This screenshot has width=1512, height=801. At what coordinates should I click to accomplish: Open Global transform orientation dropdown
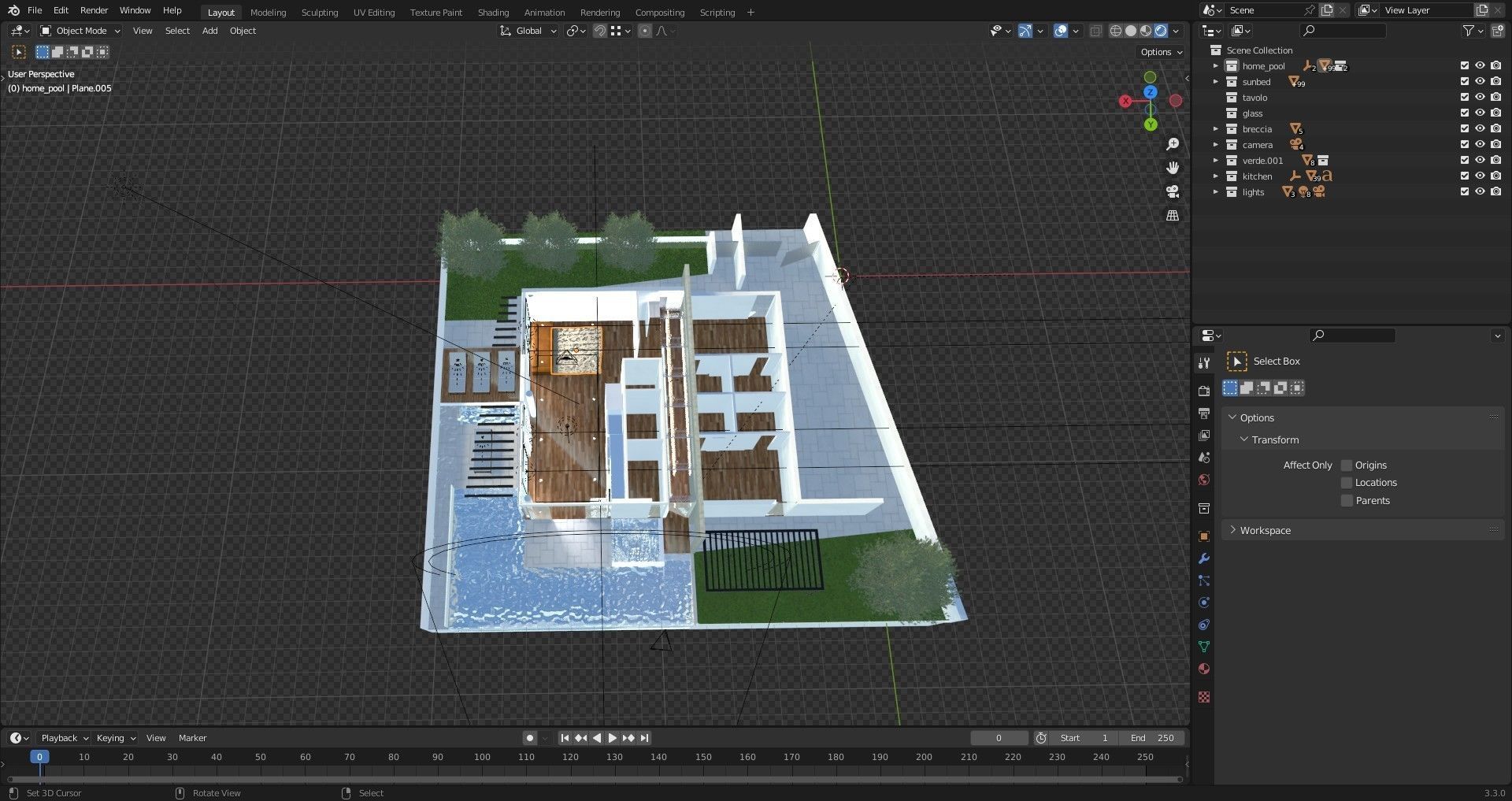pyautogui.click(x=528, y=31)
